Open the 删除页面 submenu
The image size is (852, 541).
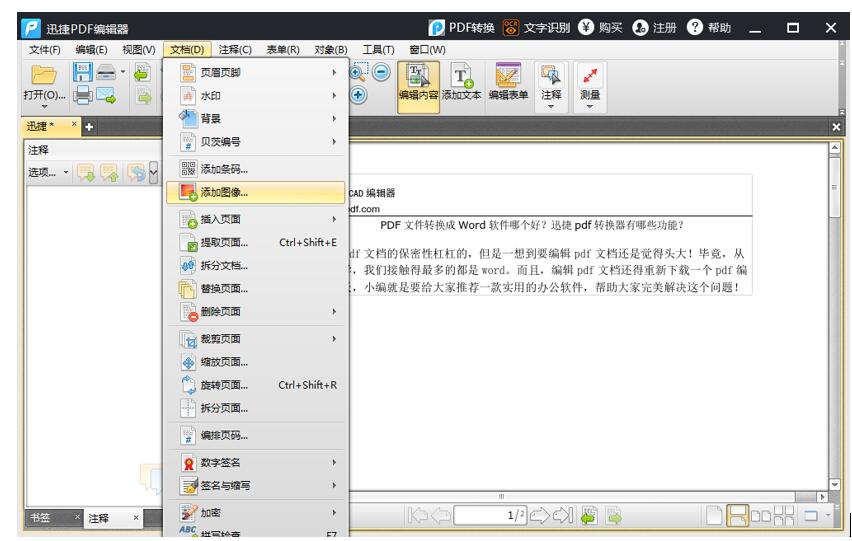[x=255, y=311]
